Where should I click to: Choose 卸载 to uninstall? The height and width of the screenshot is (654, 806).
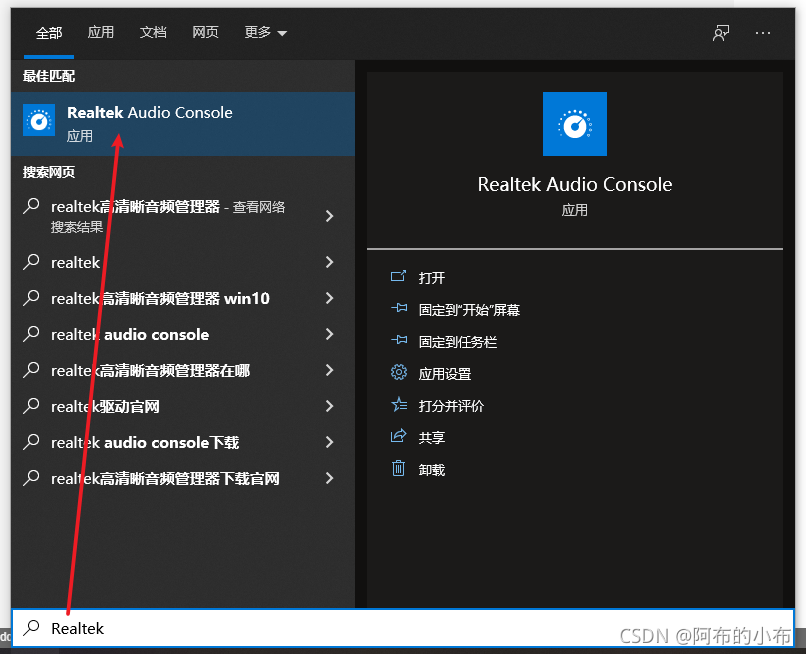pyautogui.click(x=431, y=470)
